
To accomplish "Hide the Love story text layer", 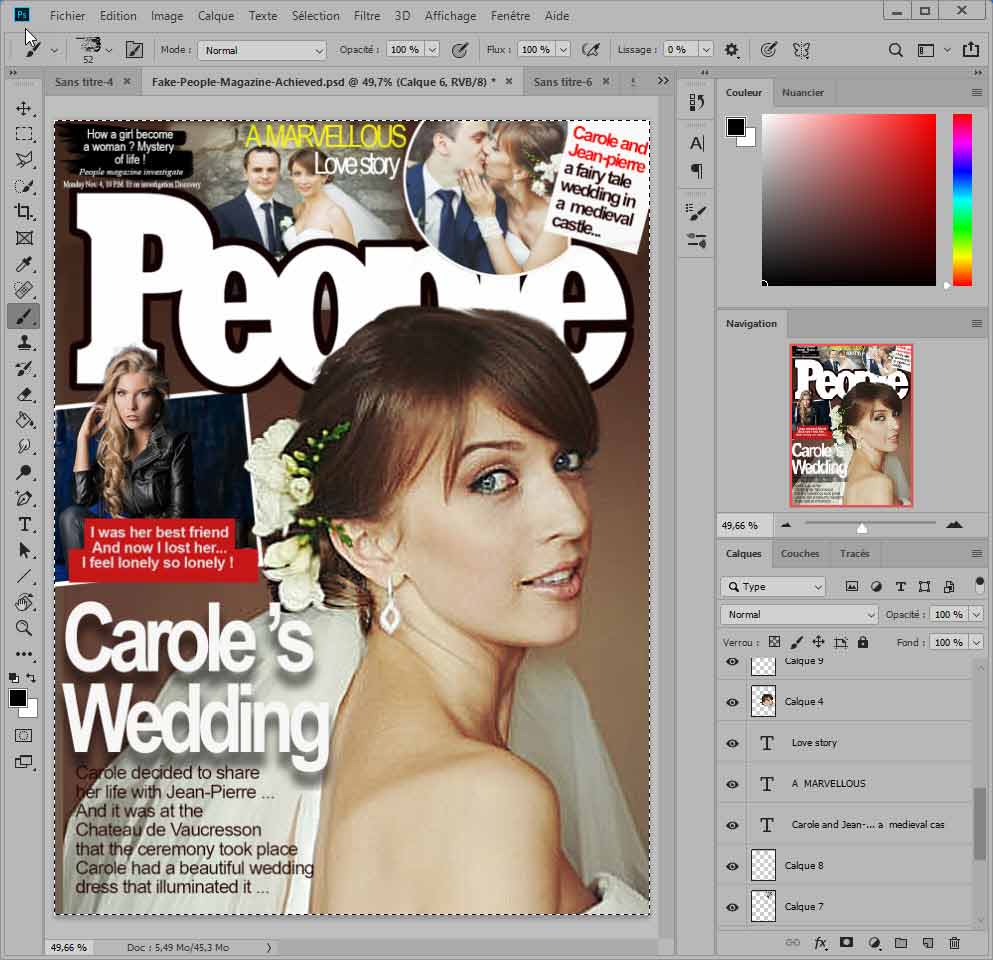I will click(x=732, y=743).
